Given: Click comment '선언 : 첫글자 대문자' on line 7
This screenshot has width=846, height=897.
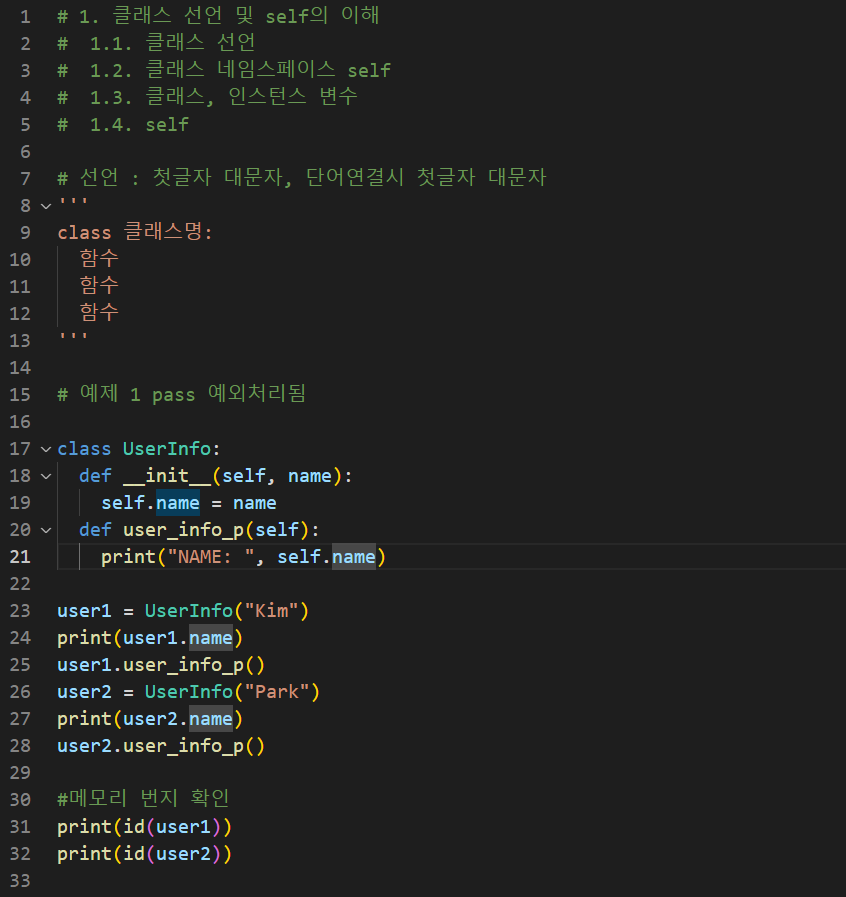Looking at the screenshot, I should (x=181, y=177).
